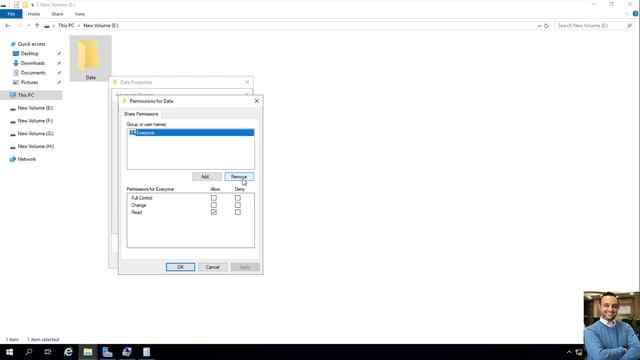Open the address bar history dropdown
This screenshot has width=640, height=360.
pos(539,26)
